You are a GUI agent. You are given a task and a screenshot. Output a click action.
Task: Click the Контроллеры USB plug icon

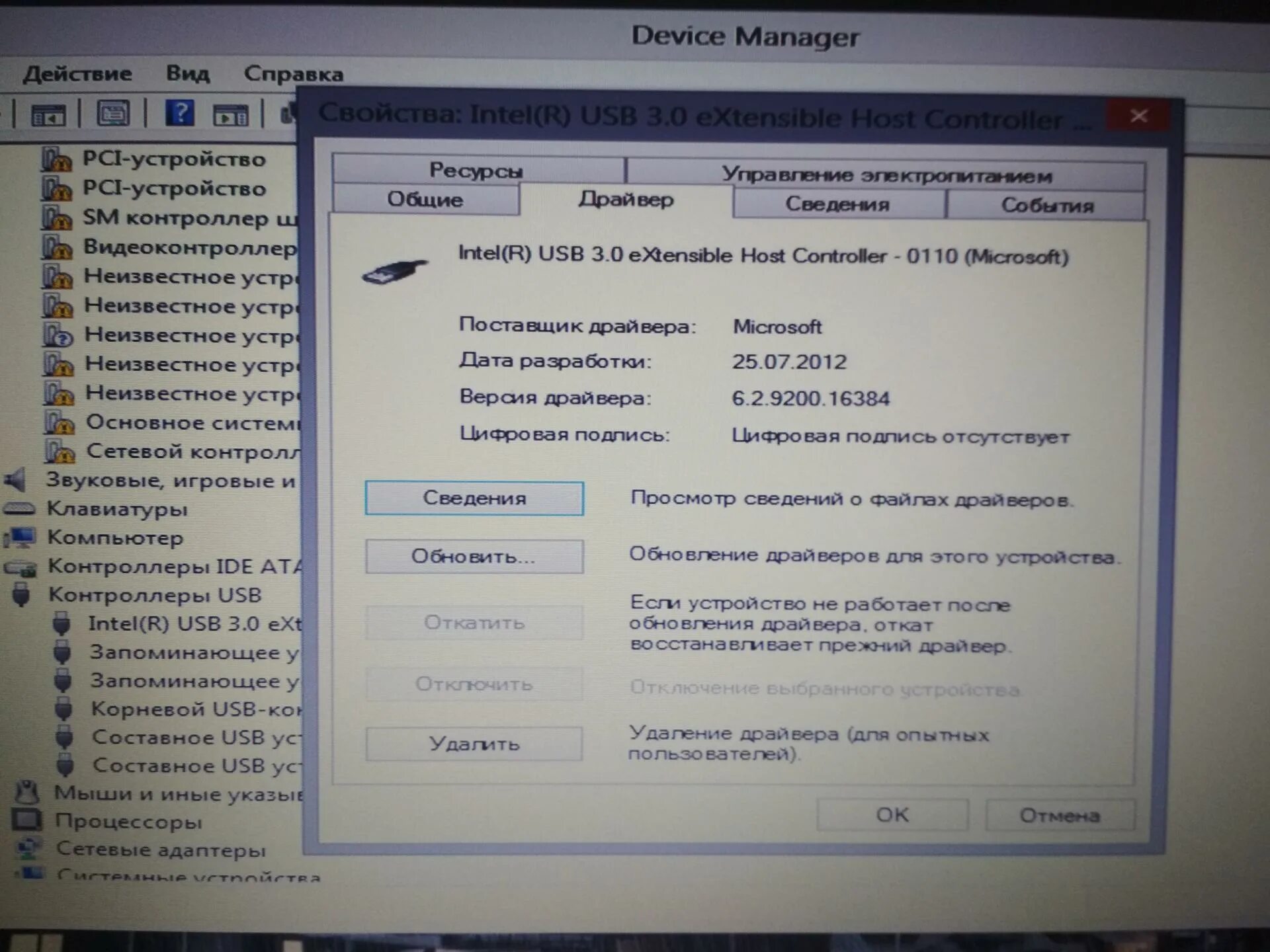21,595
